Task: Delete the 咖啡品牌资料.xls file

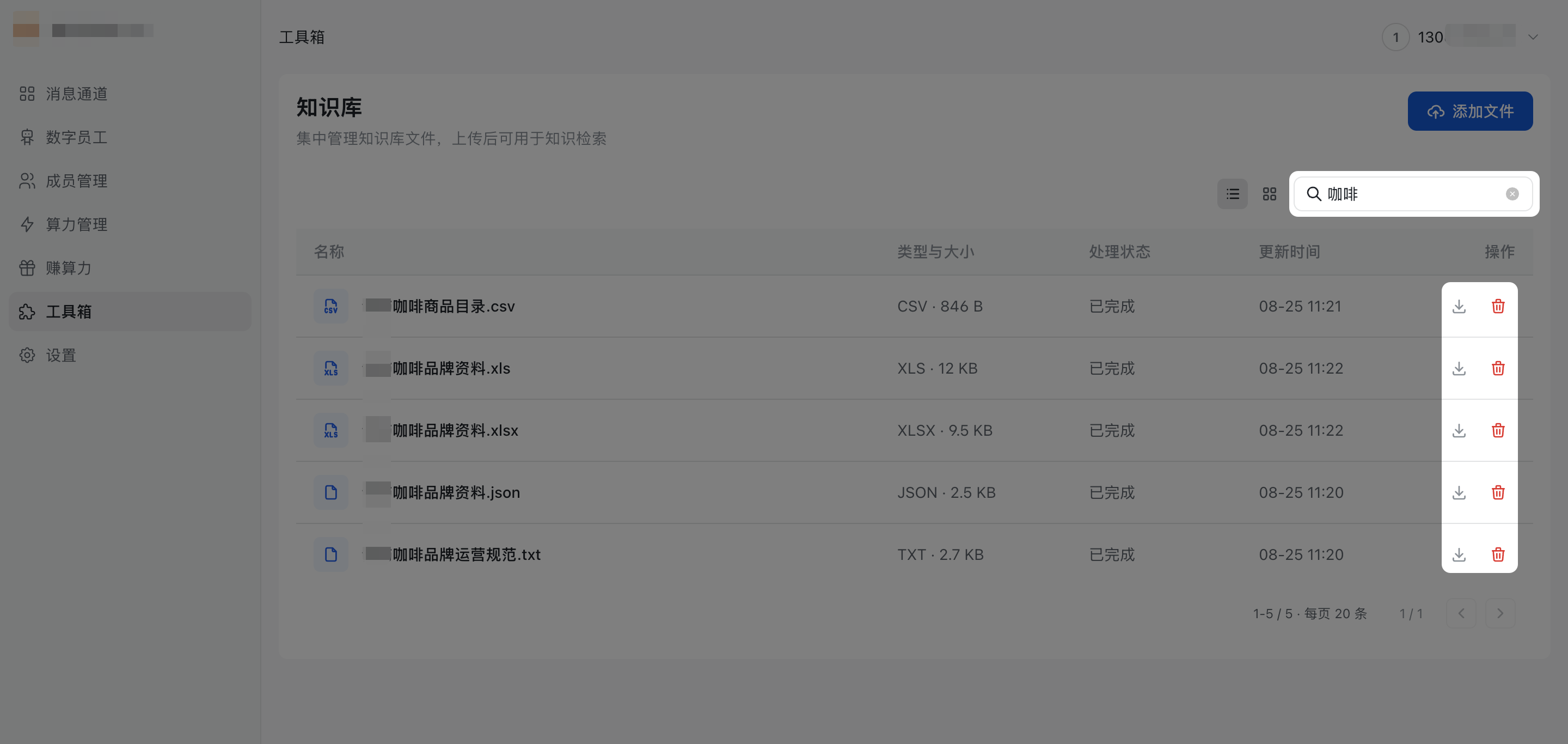Action: point(1498,368)
